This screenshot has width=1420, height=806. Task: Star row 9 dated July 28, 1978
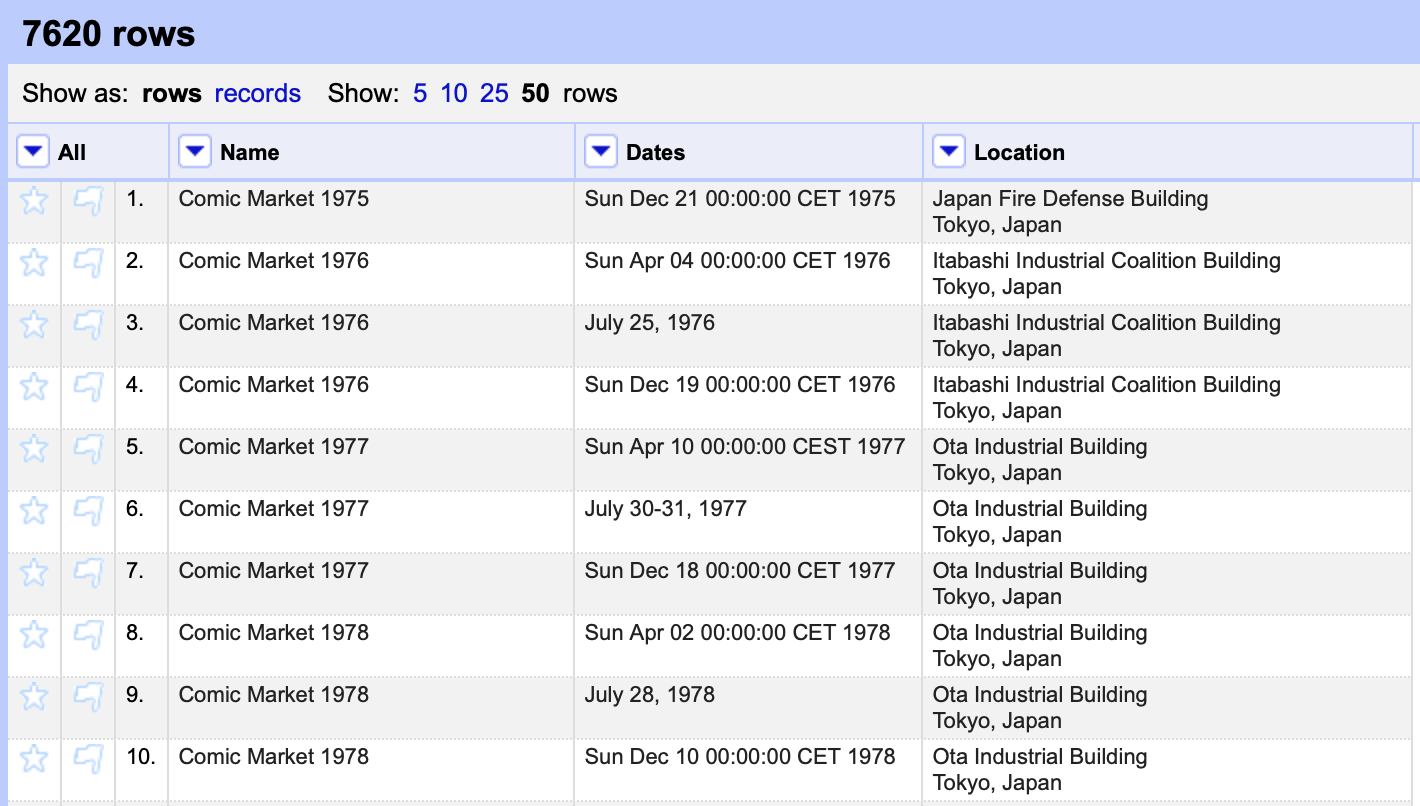pyautogui.click(x=34, y=697)
